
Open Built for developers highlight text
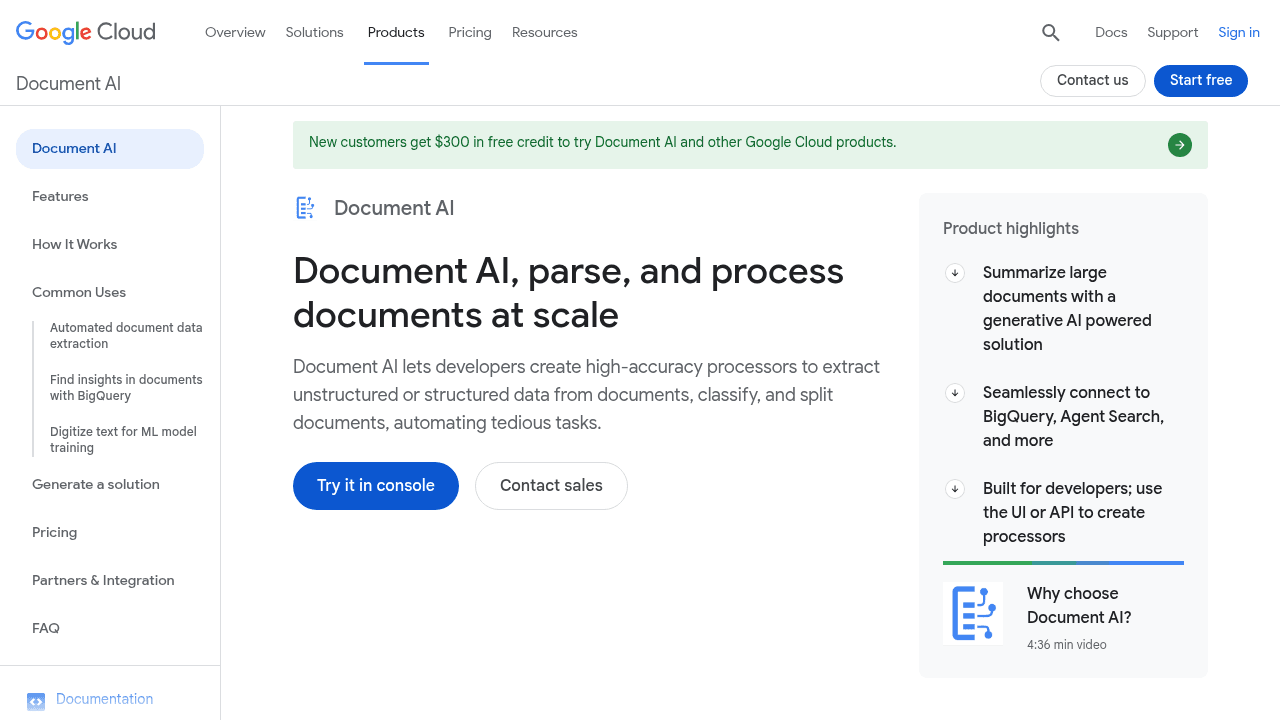pyautogui.click(x=1072, y=512)
